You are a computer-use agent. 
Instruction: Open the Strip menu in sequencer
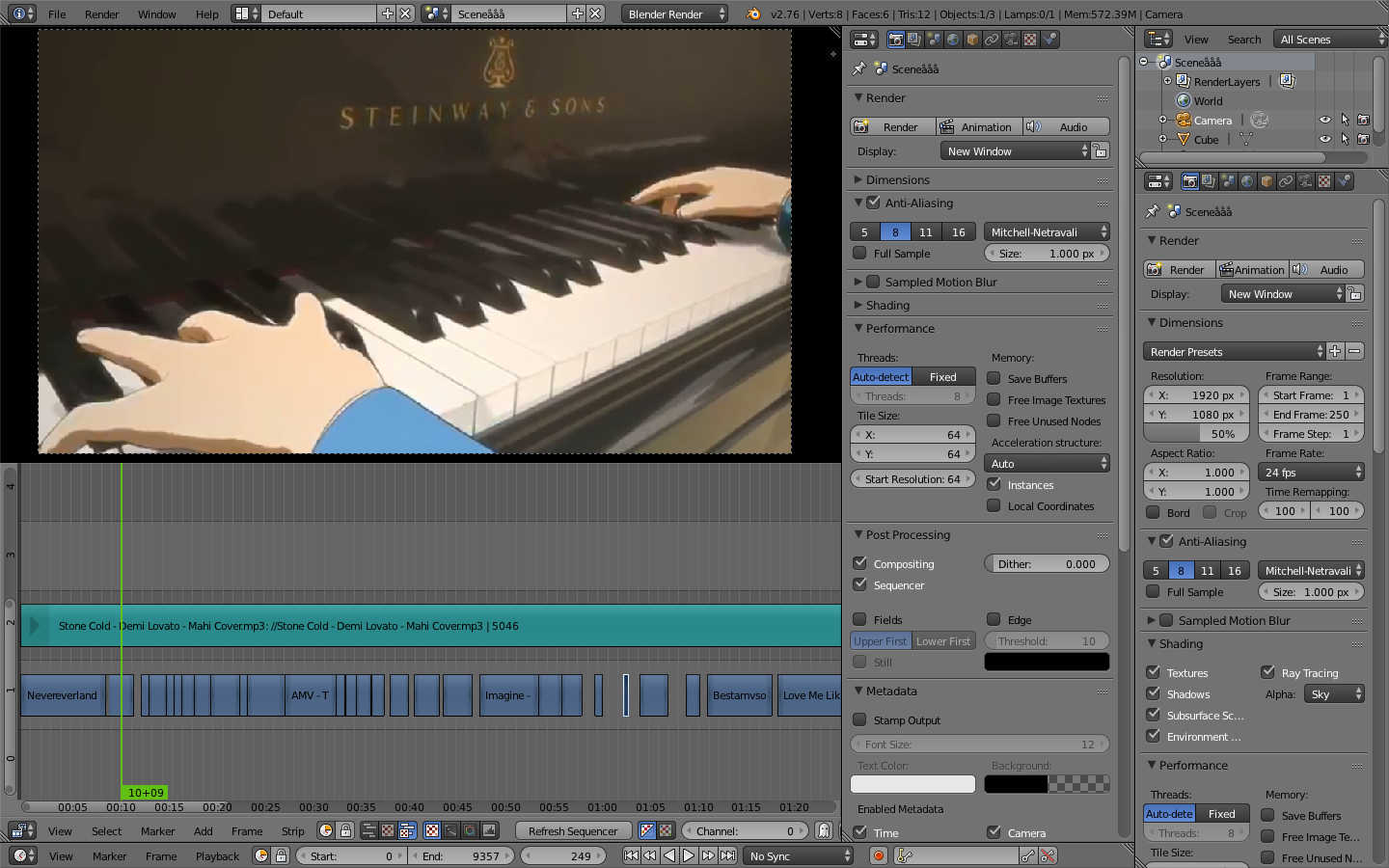(292, 830)
